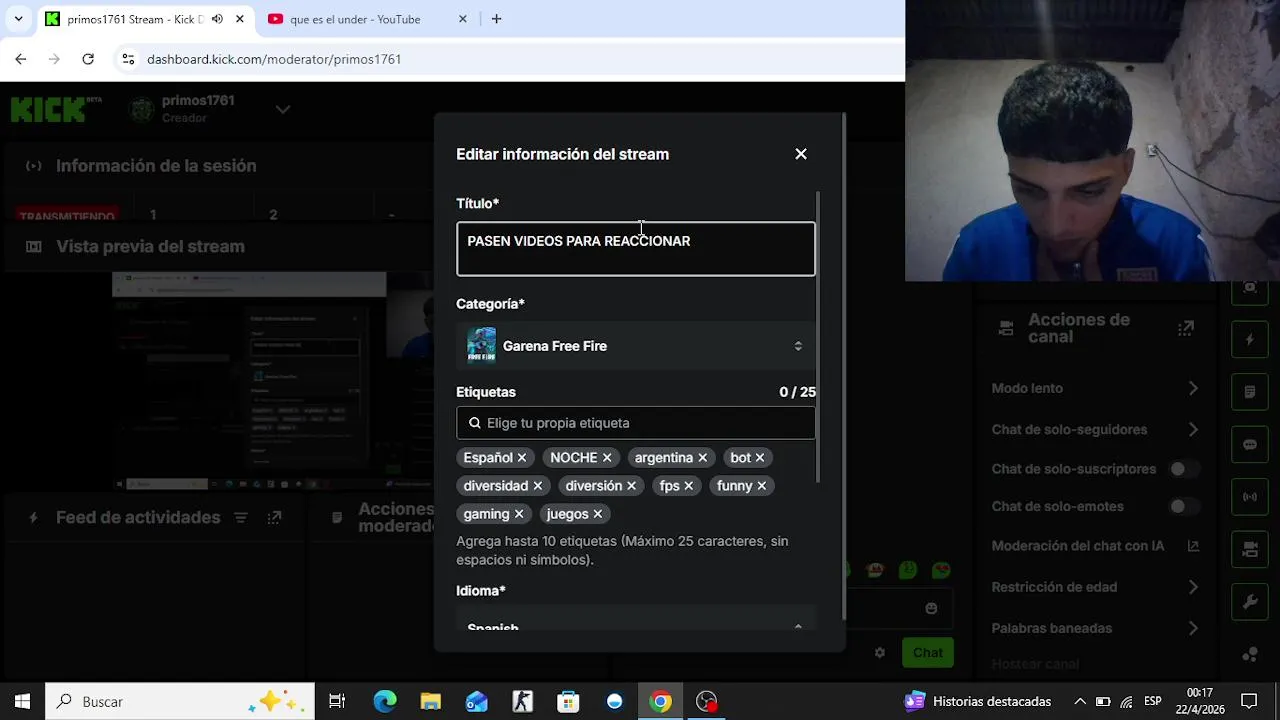This screenshot has height=720, width=1280.
Task: Click the Garena Free Fire category thumbnail
Action: click(x=481, y=346)
